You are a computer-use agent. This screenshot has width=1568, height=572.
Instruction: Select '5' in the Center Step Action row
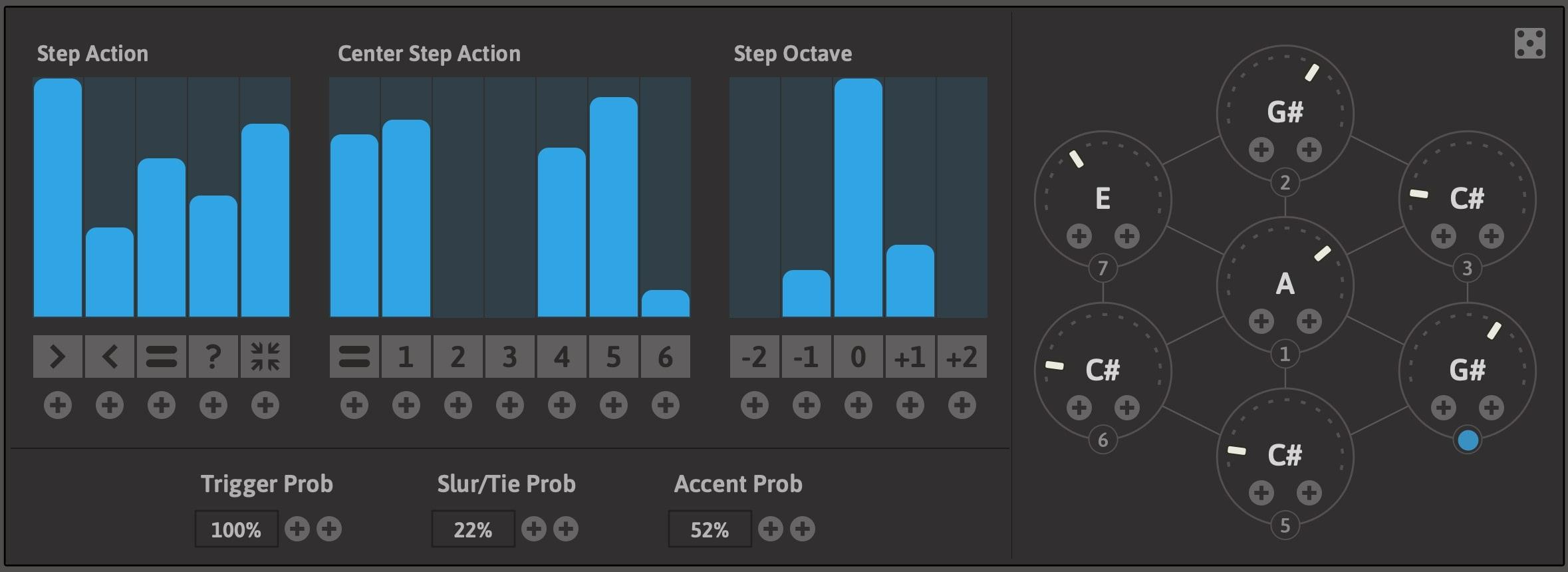pos(613,357)
